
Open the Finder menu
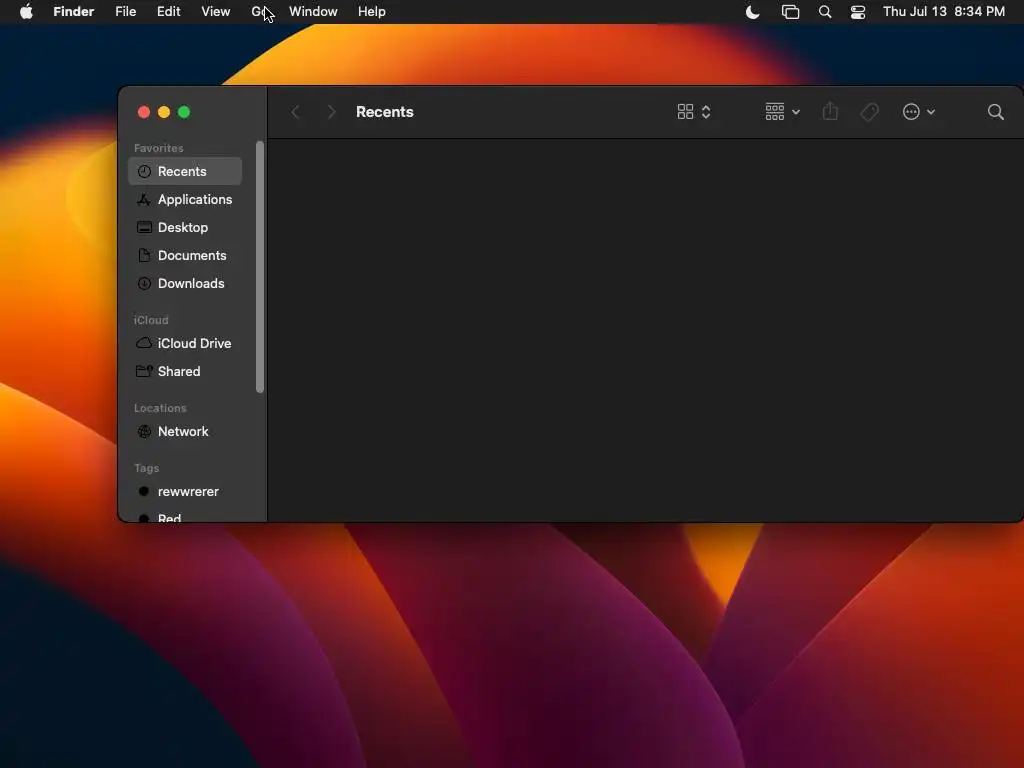(x=73, y=12)
